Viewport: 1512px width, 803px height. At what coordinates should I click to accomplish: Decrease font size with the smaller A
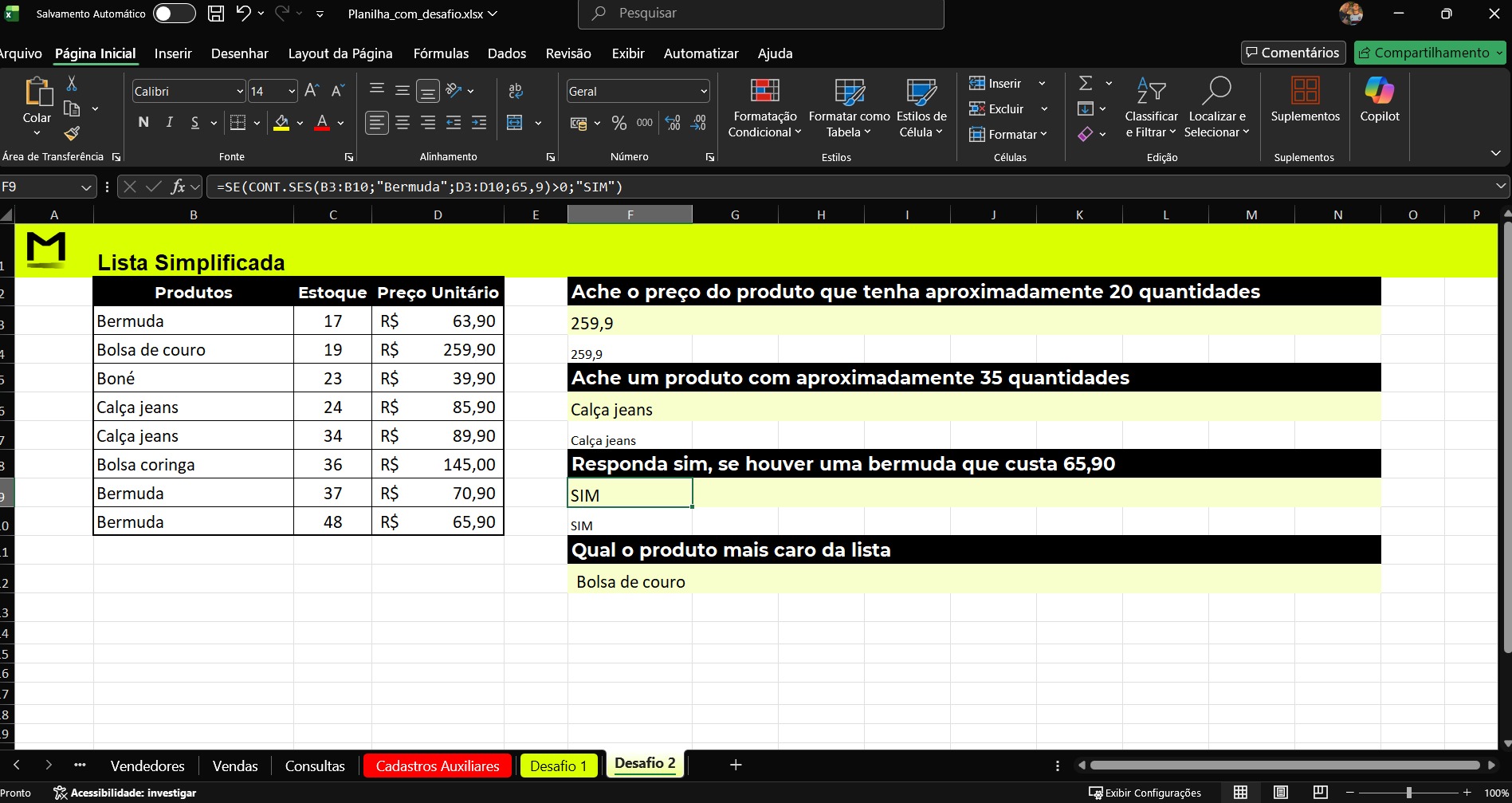pyautogui.click(x=338, y=91)
